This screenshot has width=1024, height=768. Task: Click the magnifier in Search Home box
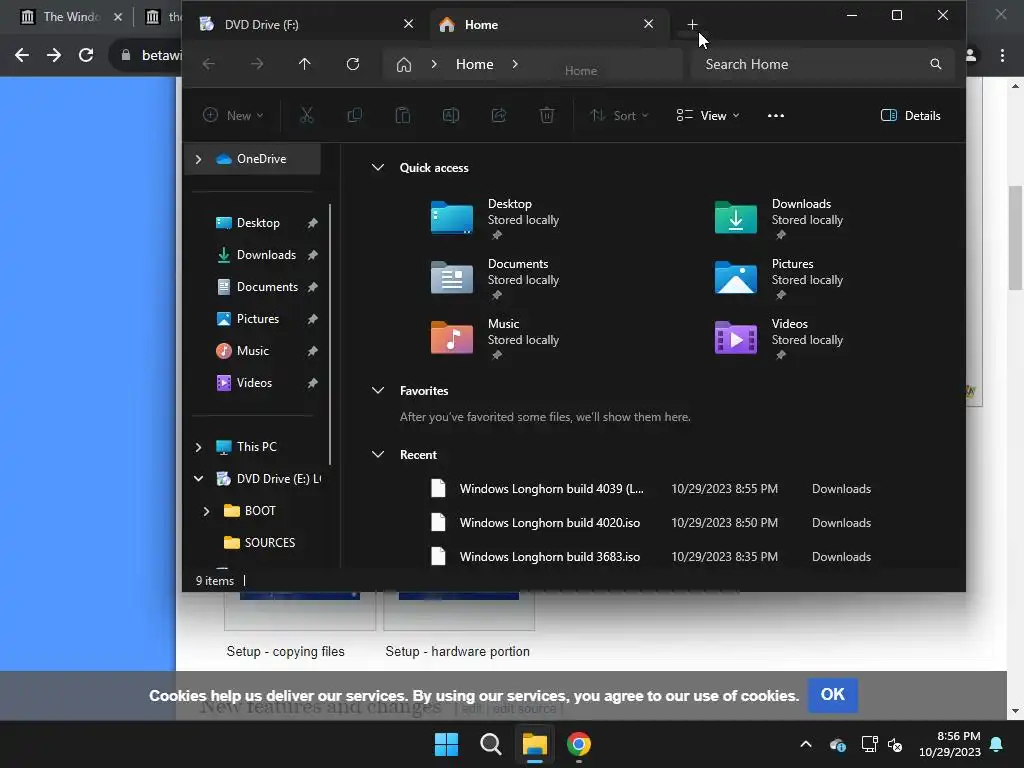click(x=936, y=64)
